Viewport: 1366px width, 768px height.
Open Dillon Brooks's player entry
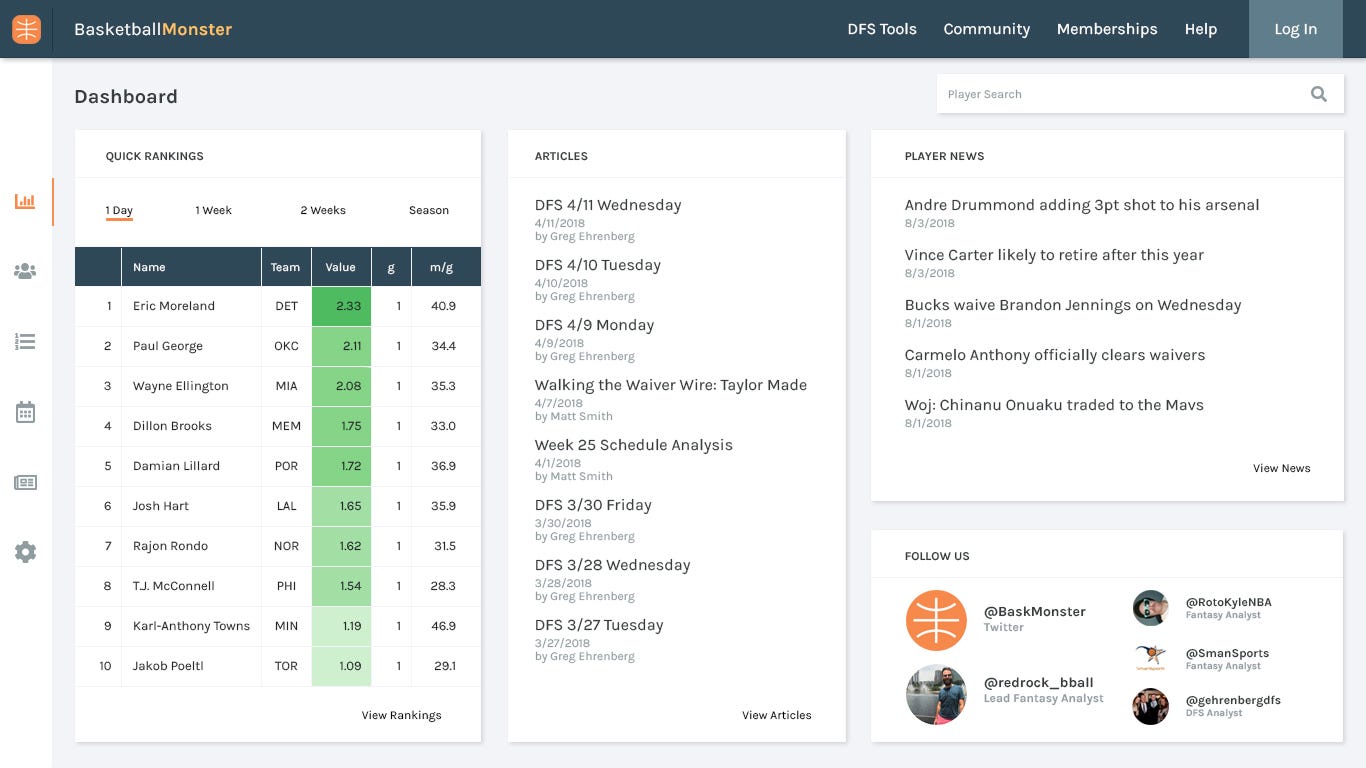pyautogui.click(x=172, y=426)
